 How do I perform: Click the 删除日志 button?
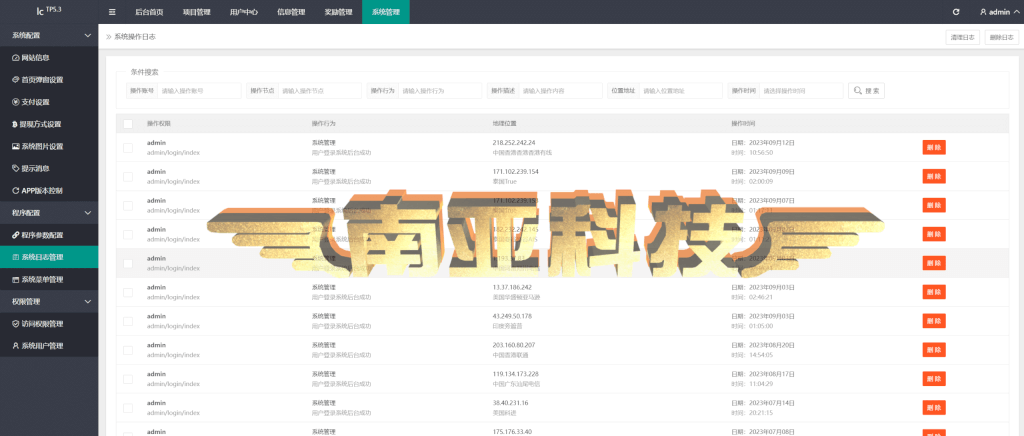click(1002, 37)
